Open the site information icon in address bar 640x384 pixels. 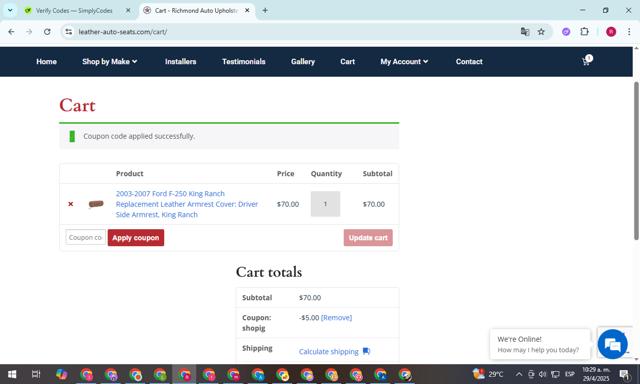click(69, 31)
